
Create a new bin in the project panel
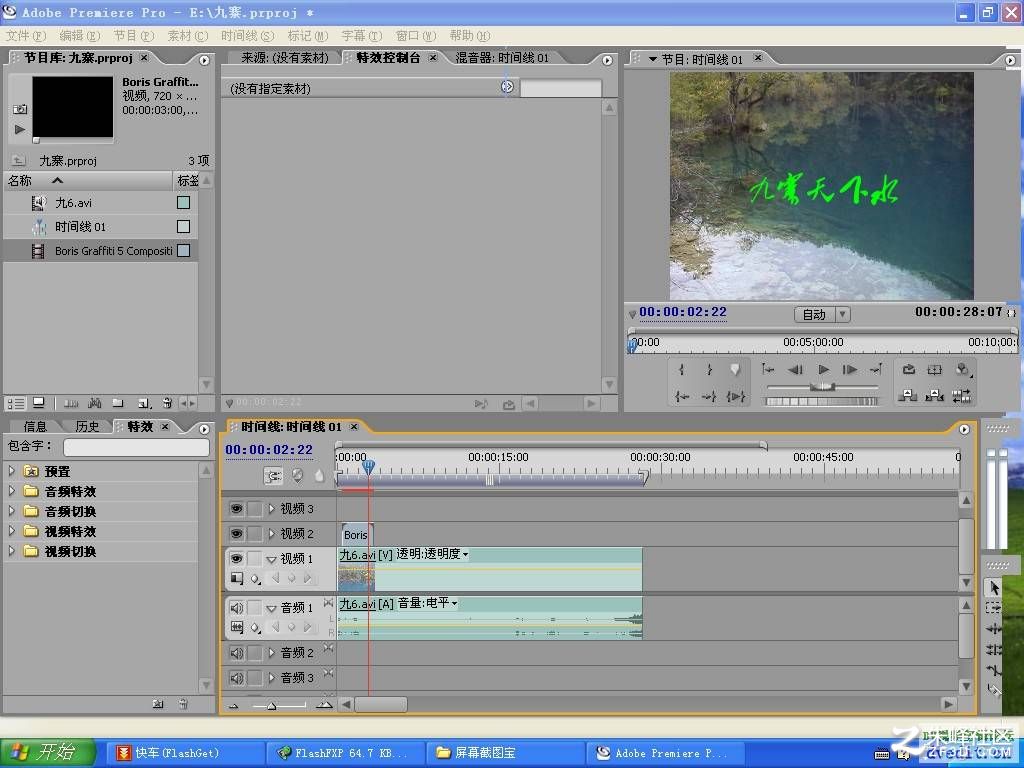118,403
